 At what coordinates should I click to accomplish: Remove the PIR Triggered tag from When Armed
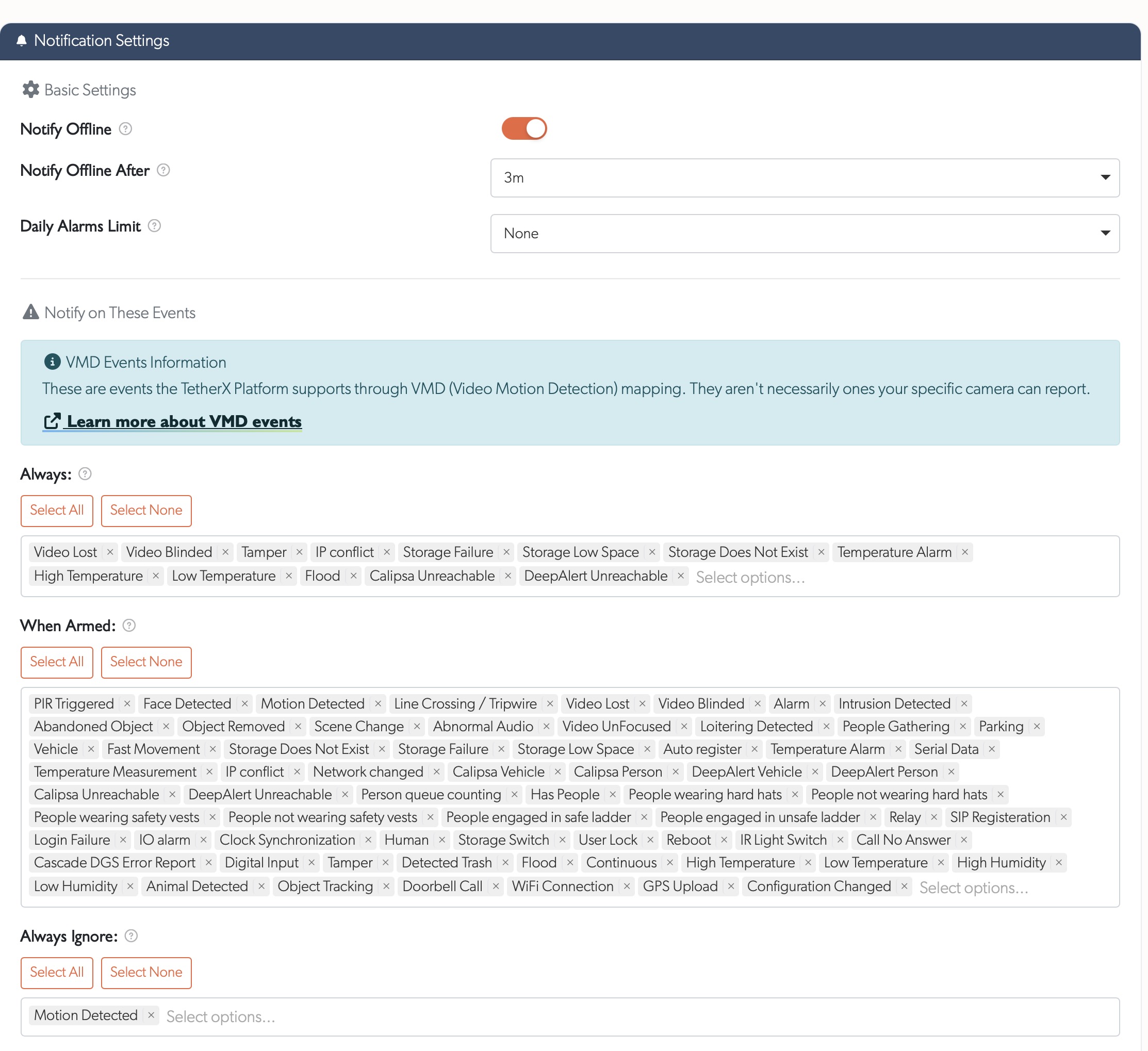(x=126, y=703)
